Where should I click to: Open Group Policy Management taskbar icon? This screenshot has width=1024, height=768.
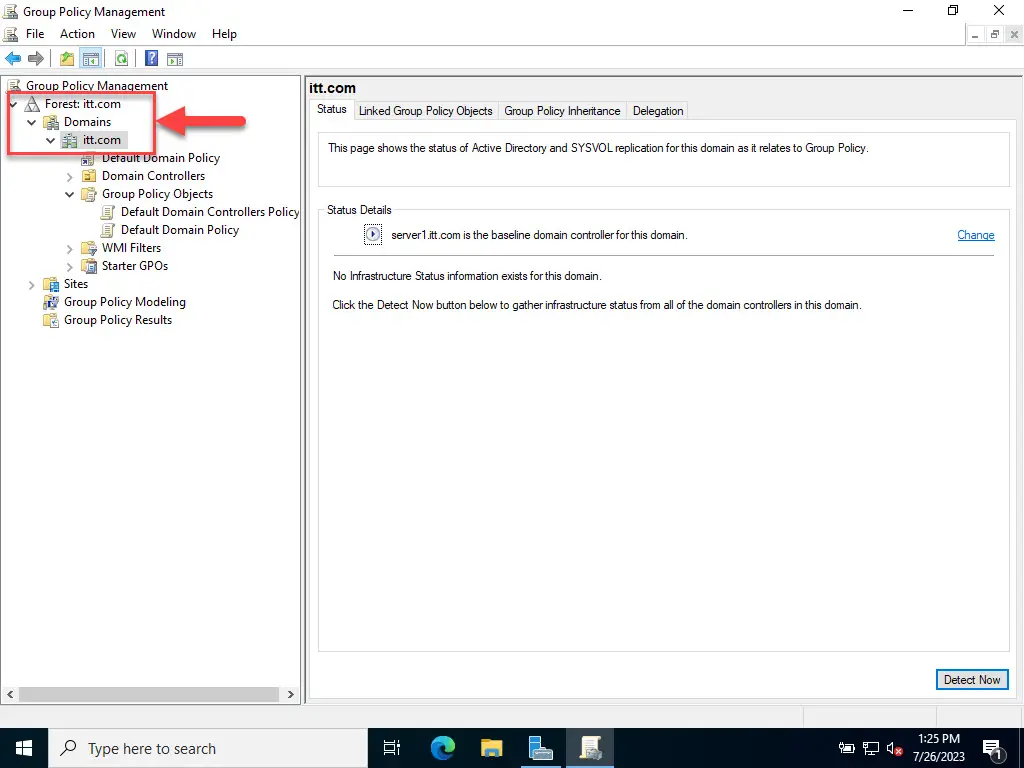(x=590, y=748)
